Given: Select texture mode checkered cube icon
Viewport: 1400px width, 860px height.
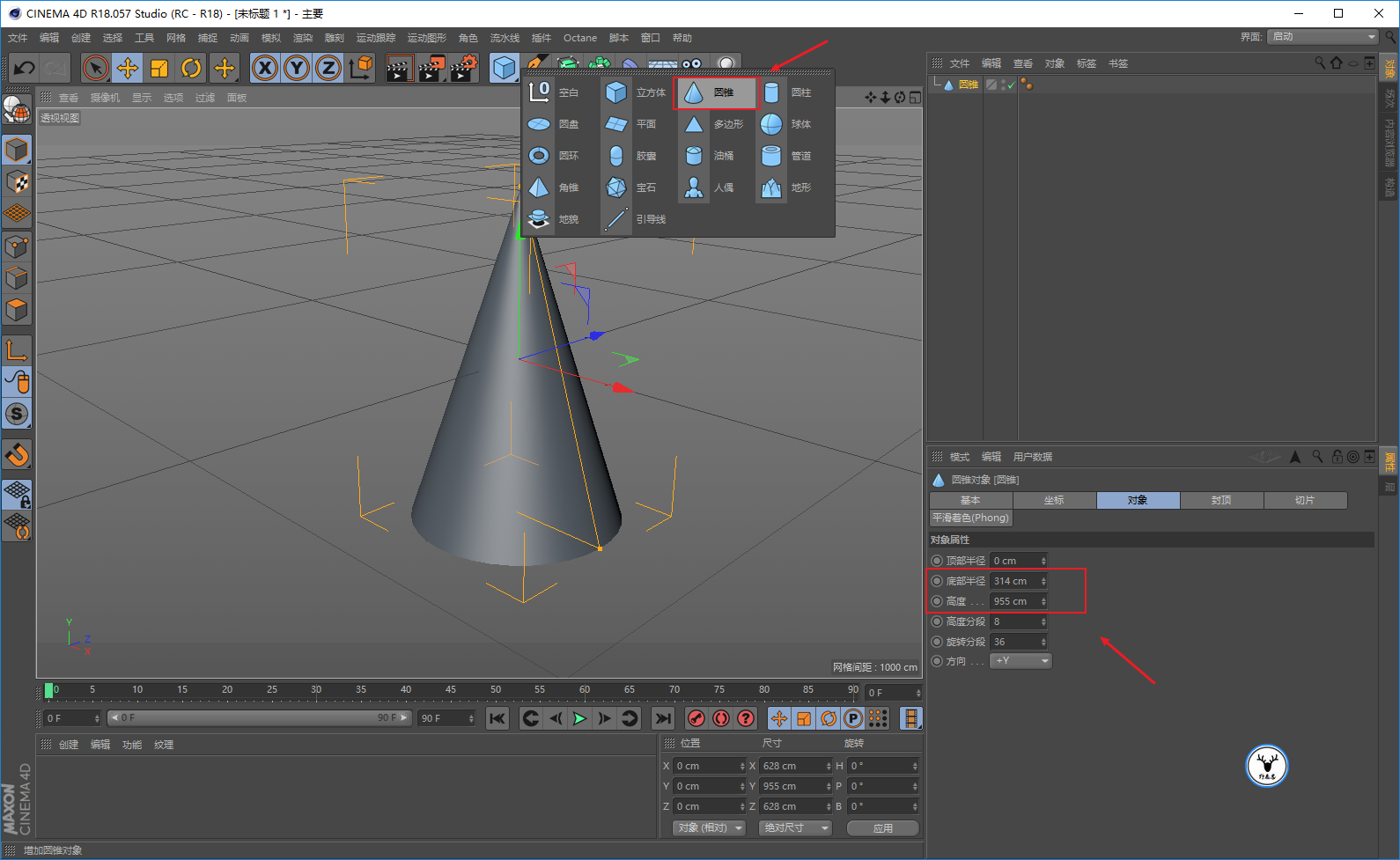Looking at the screenshot, I should (x=17, y=182).
